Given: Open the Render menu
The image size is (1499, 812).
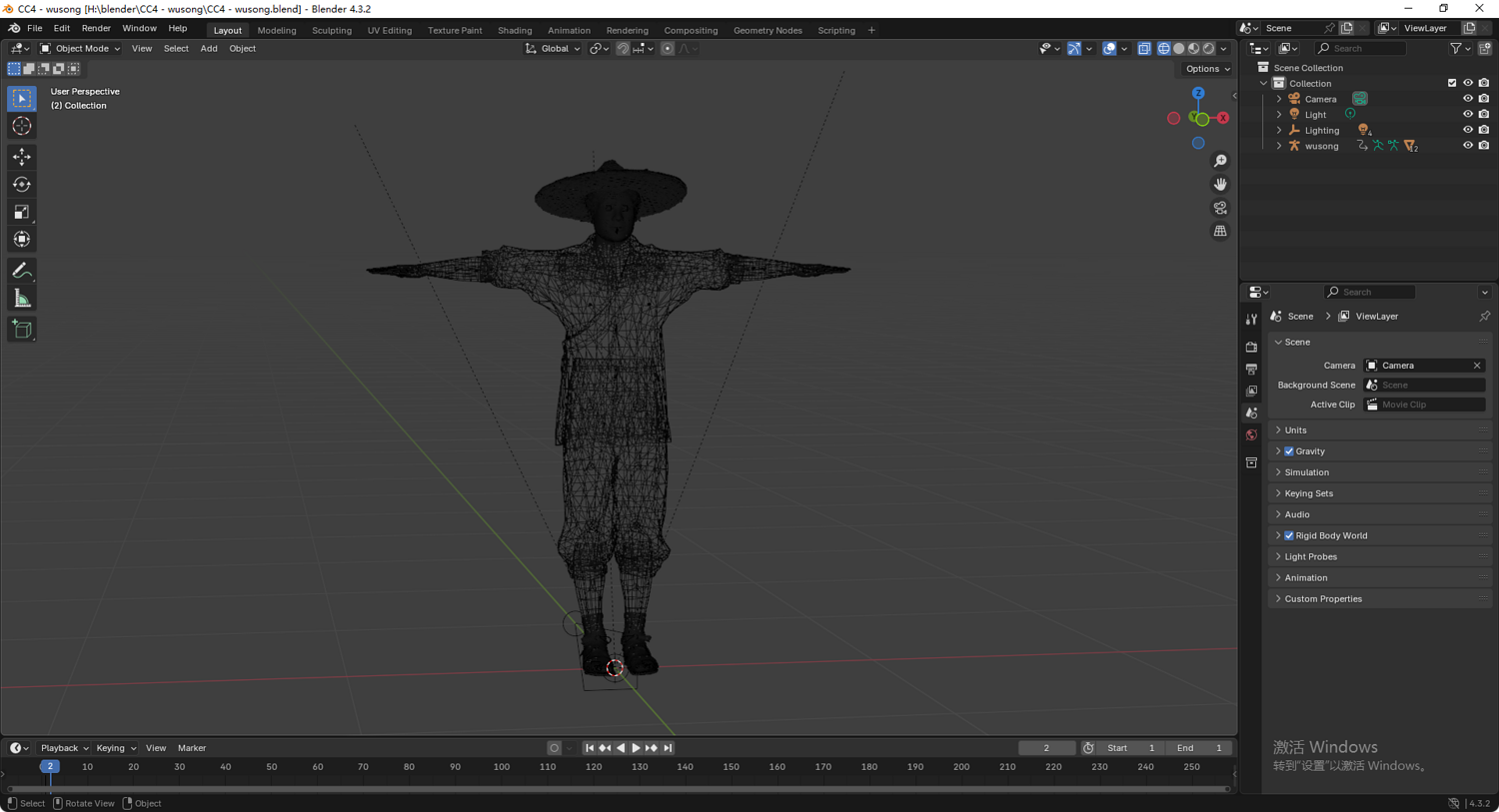Looking at the screenshot, I should (x=96, y=29).
